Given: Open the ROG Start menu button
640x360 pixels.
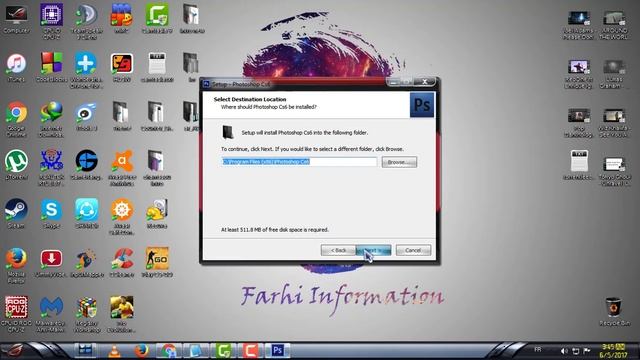Looking at the screenshot, I should pos(15,351).
